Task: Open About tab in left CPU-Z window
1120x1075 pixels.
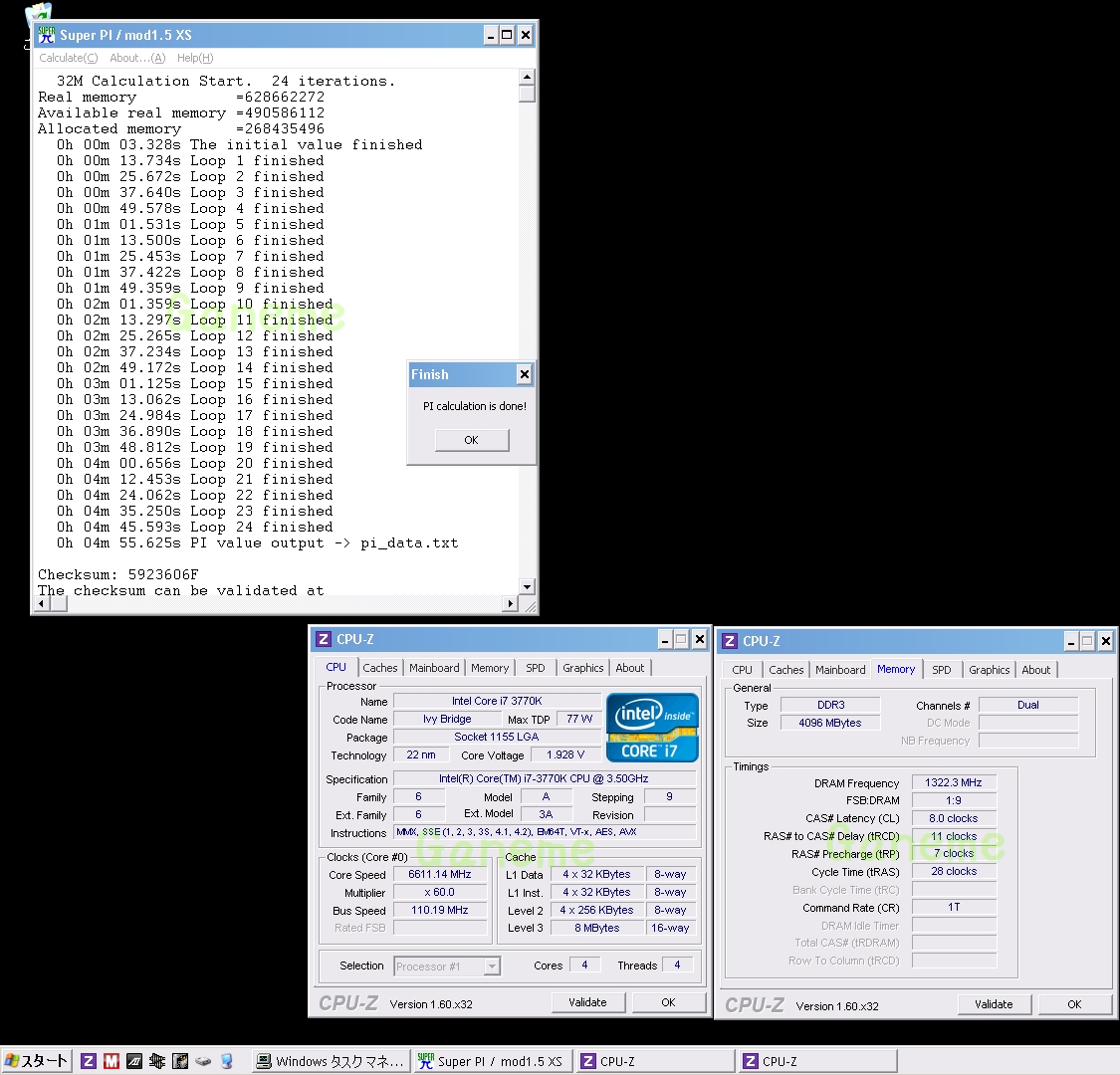Action: click(630, 668)
